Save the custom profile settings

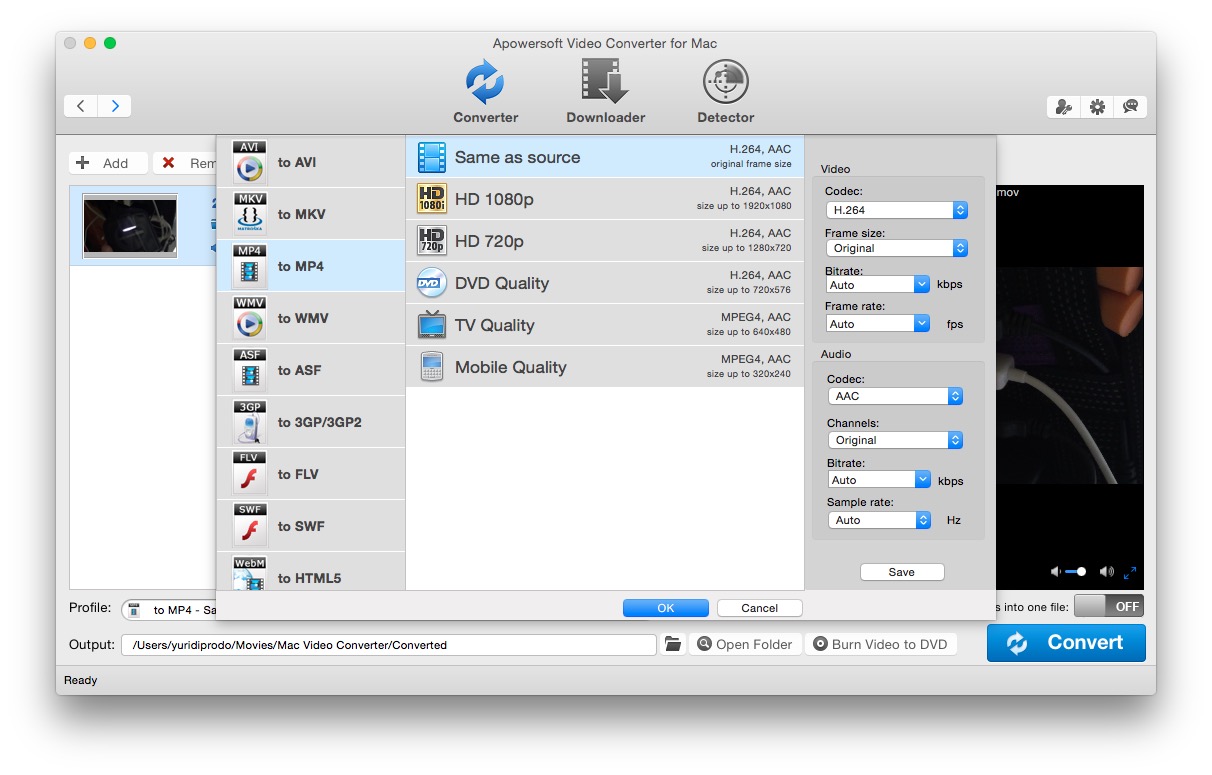(x=902, y=572)
